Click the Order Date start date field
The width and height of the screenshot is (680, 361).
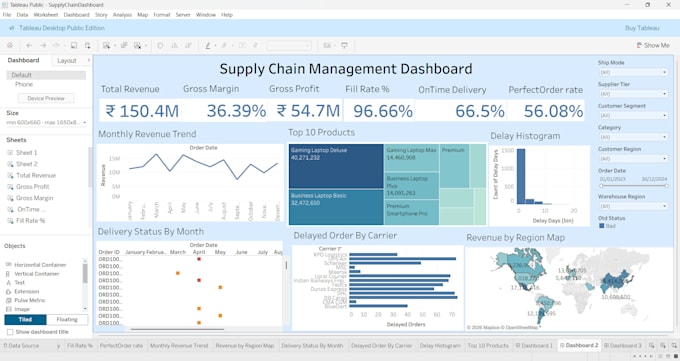(x=612, y=179)
